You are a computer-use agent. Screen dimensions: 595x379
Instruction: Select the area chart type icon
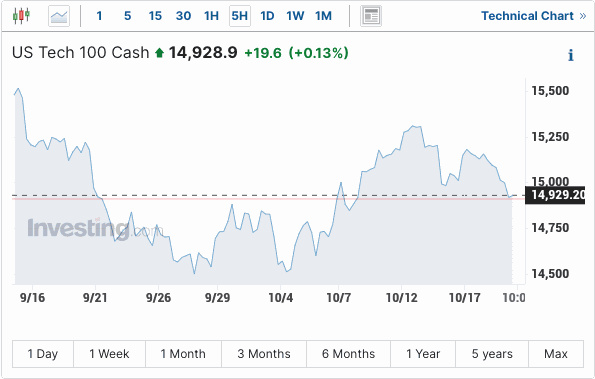click(x=59, y=16)
